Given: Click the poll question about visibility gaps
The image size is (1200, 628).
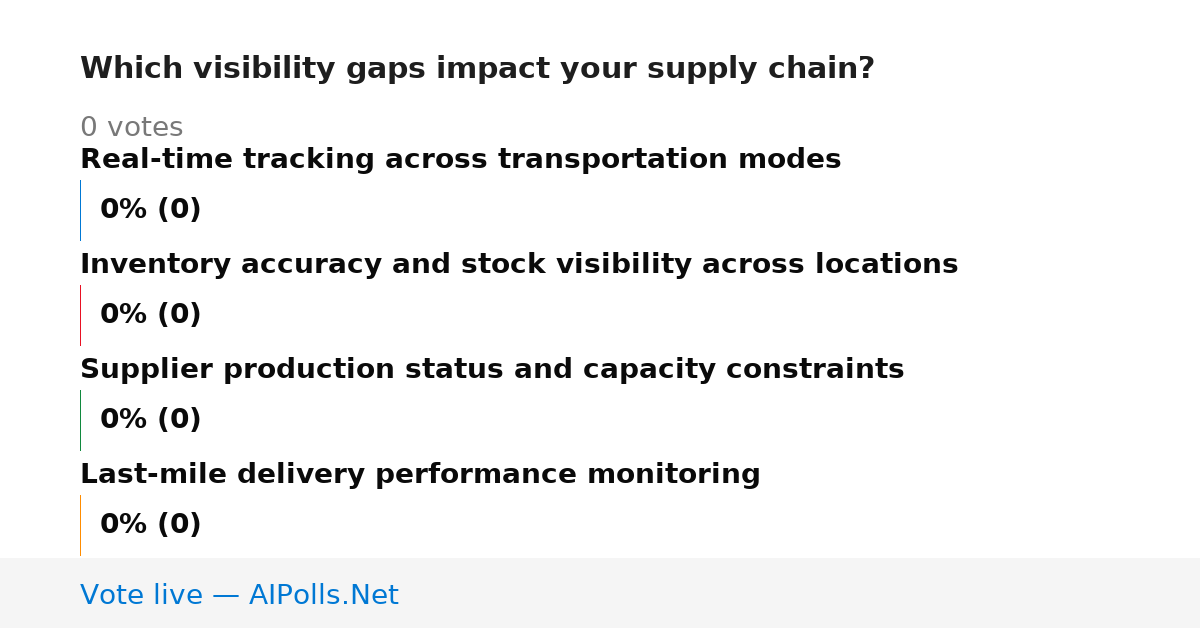Looking at the screenshot, I should click(477, 69).
